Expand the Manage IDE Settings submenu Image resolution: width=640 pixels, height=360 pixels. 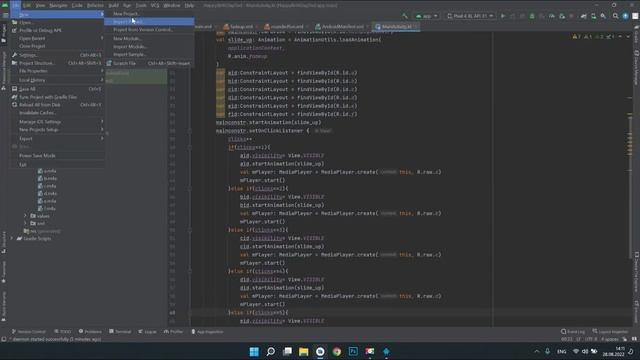coord(57,122)
